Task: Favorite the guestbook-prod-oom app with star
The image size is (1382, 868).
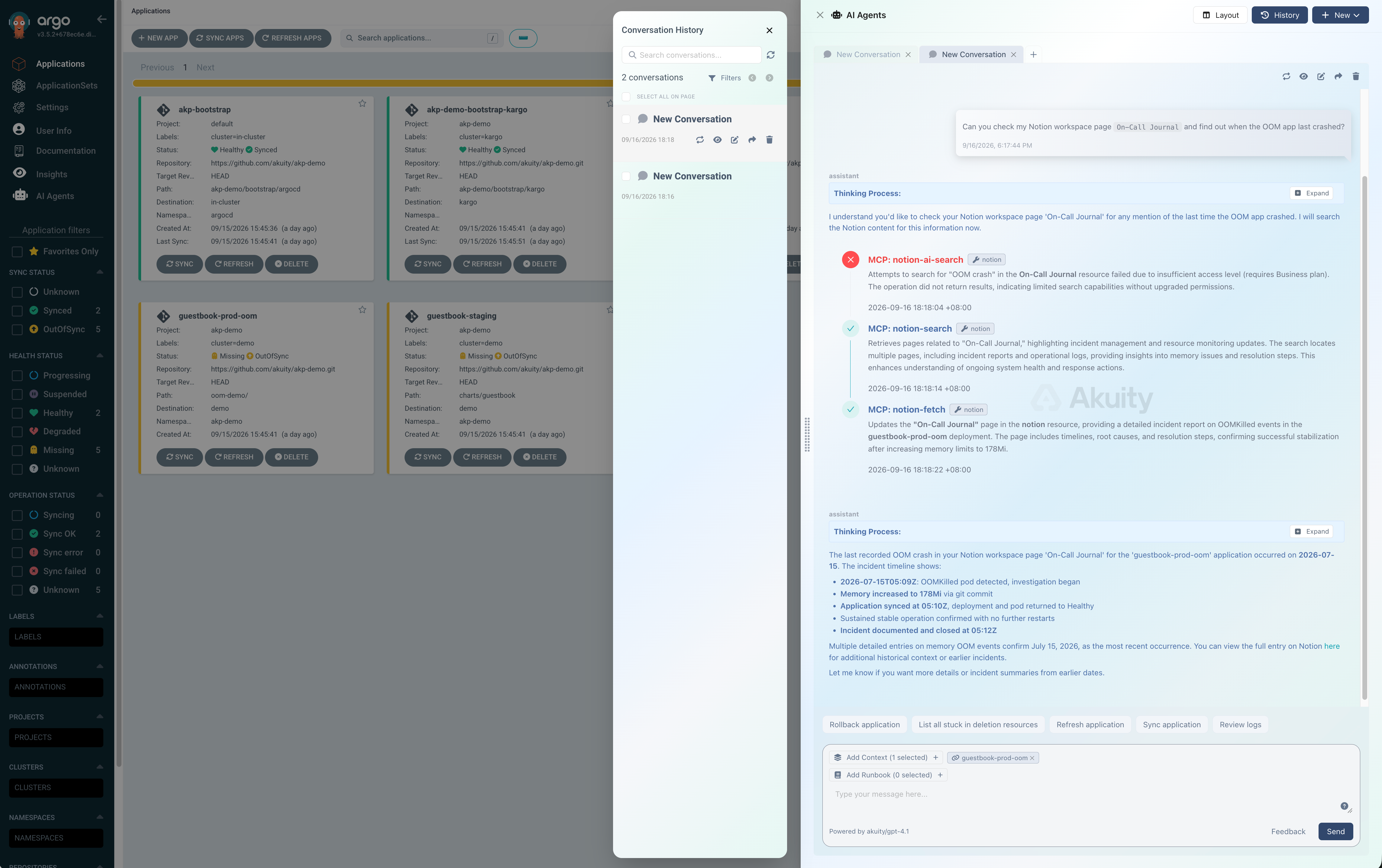Action: [362, 309]
